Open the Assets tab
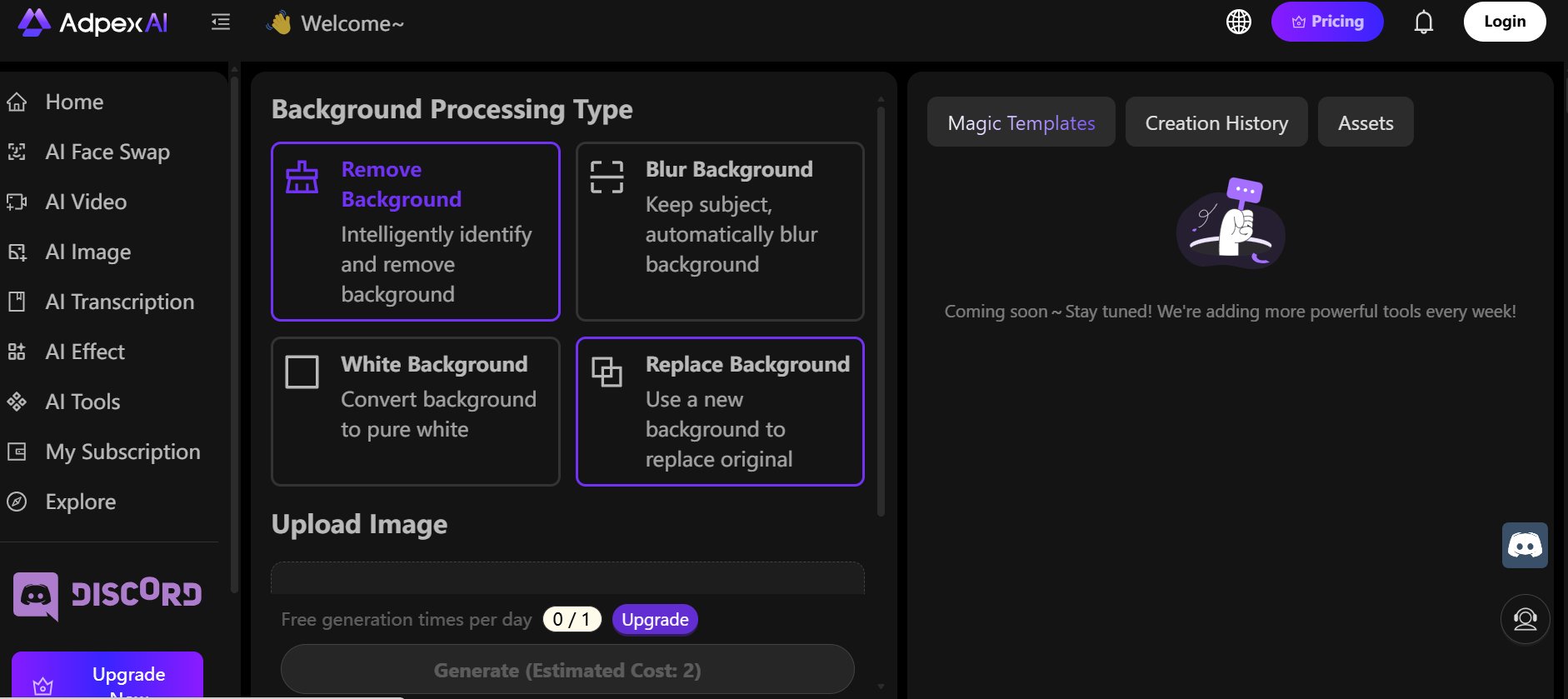Screen dimensions: 1568x699 (x=1365, y=122)
